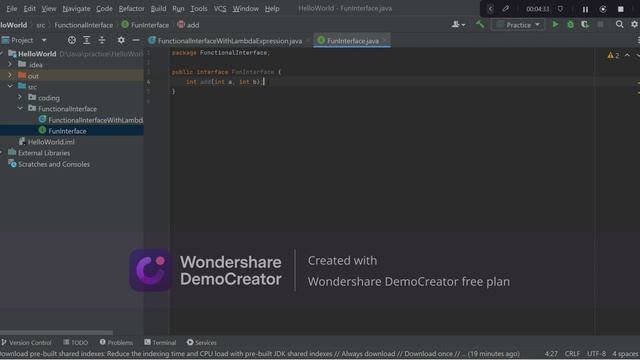
Task: Click the greyed-out Stop run icon
Action: coord(600,25)
